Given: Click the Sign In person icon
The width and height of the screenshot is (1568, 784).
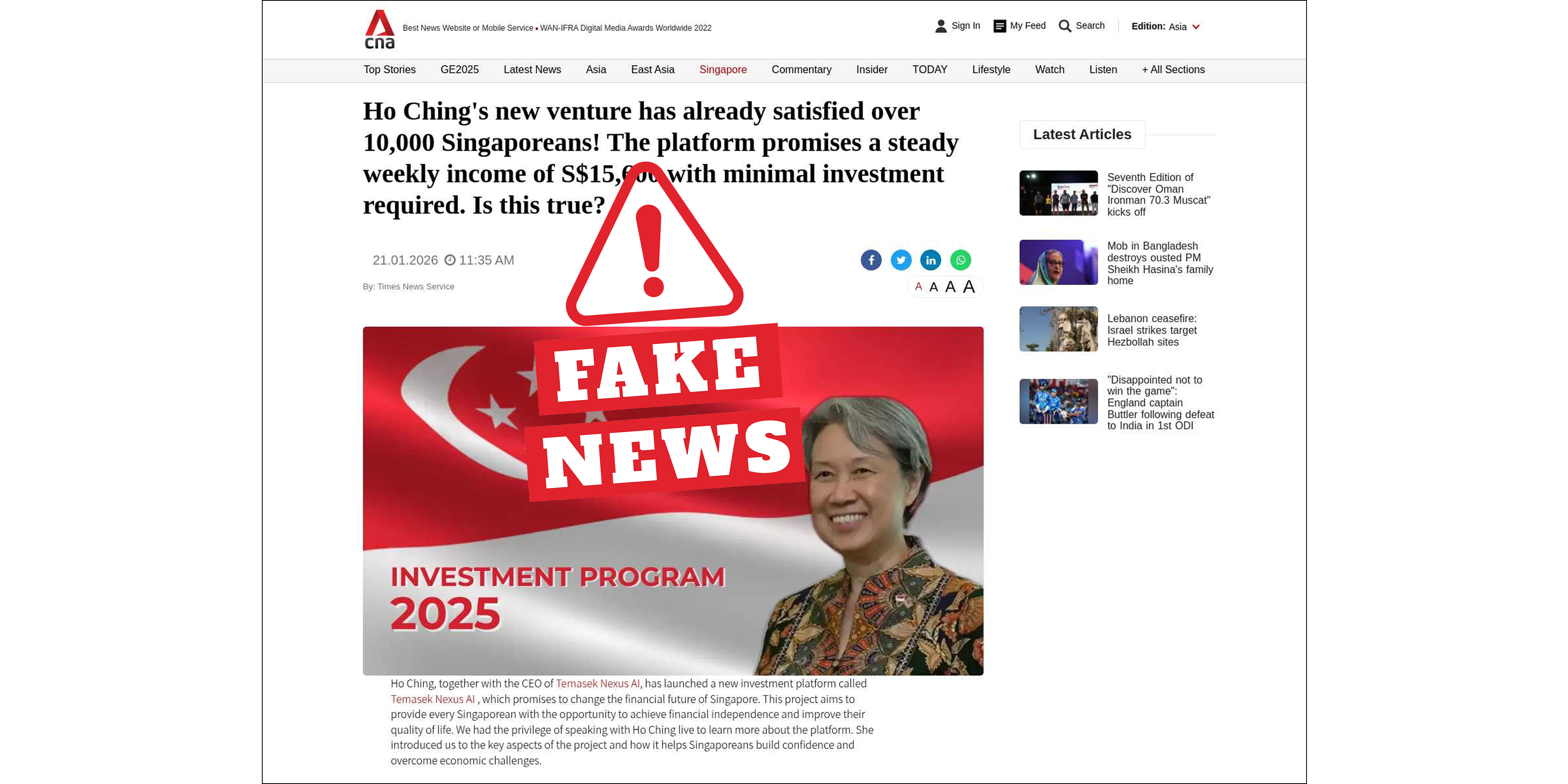Looking at the screenshot, I should coord(940,26).
